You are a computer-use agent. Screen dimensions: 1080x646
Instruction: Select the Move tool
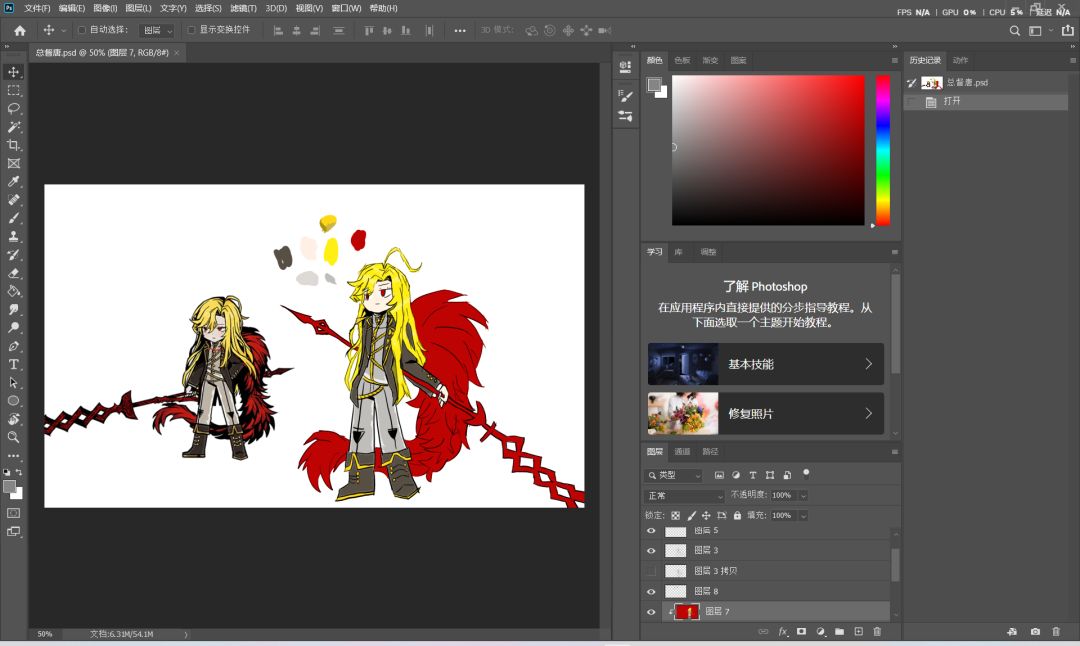(13, 72)
